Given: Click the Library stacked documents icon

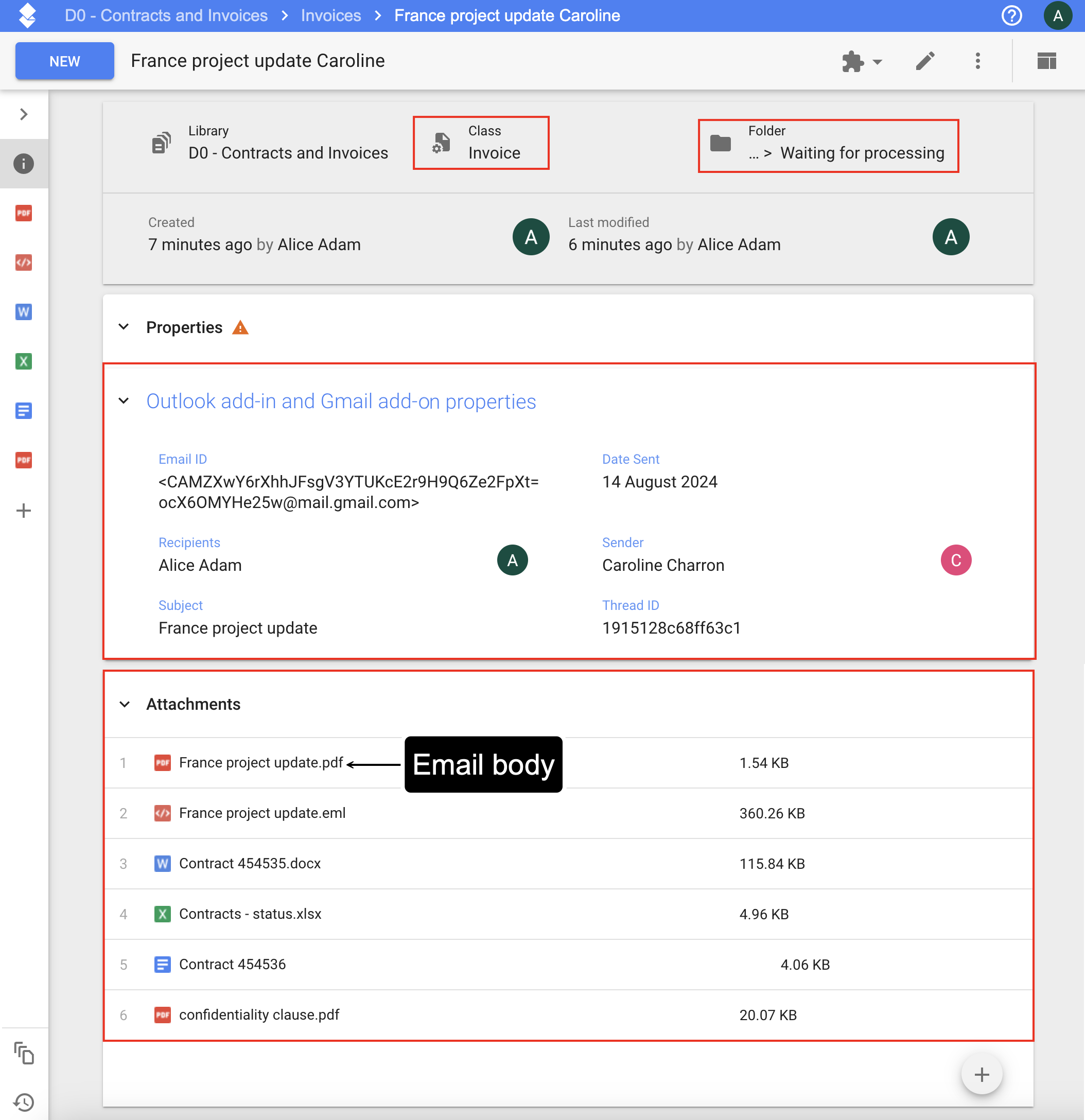Looking at the screenshot, I should pyautogui.click(x=162, y=142).
